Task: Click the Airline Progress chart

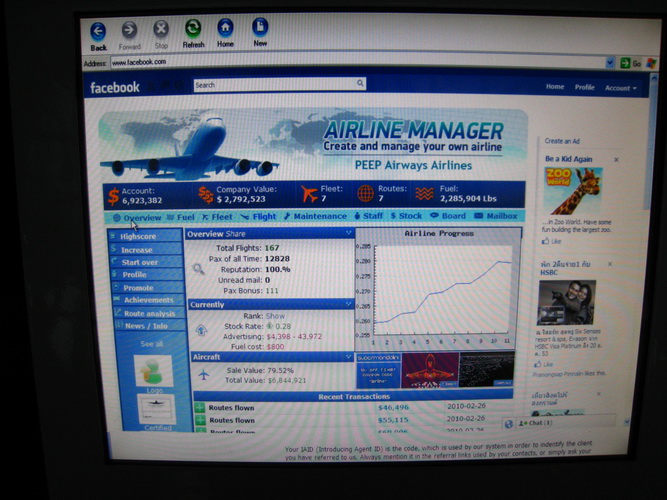Action: pos(439,289)
